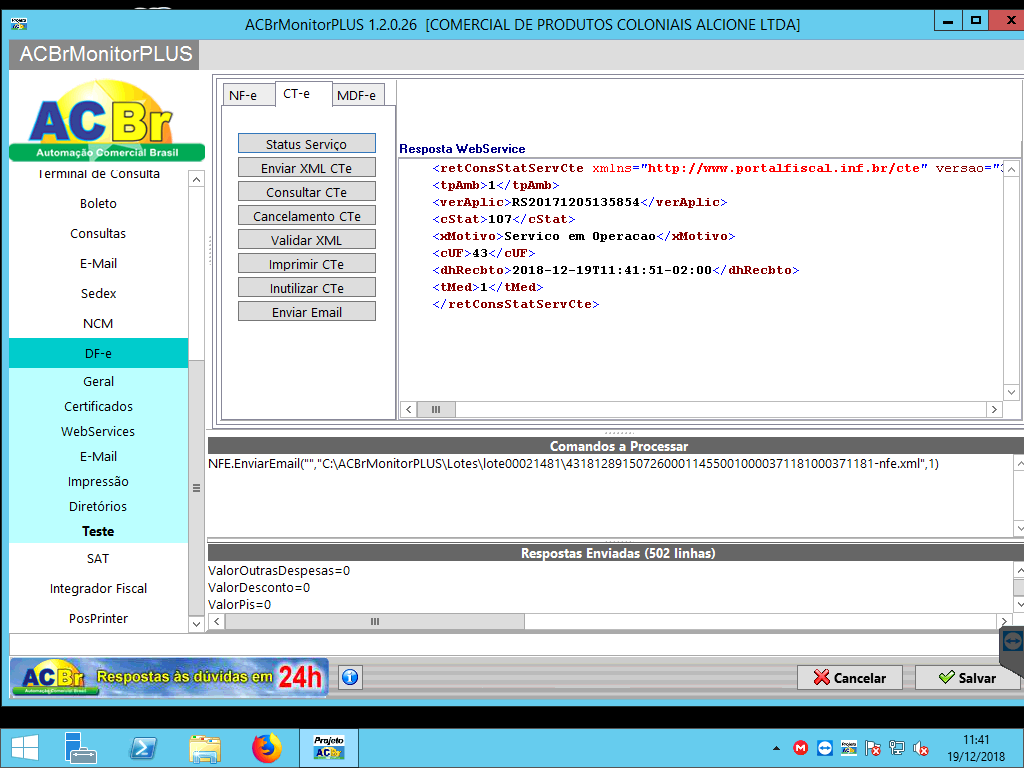
Task: Open the action center flag icon
Action: click(872, 748)
